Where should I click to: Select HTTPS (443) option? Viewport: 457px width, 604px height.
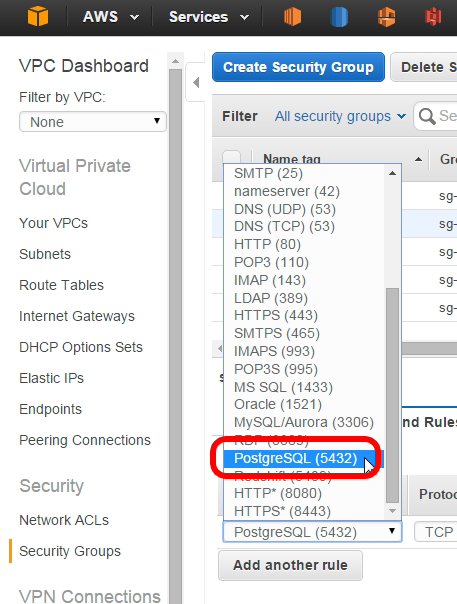305,315
